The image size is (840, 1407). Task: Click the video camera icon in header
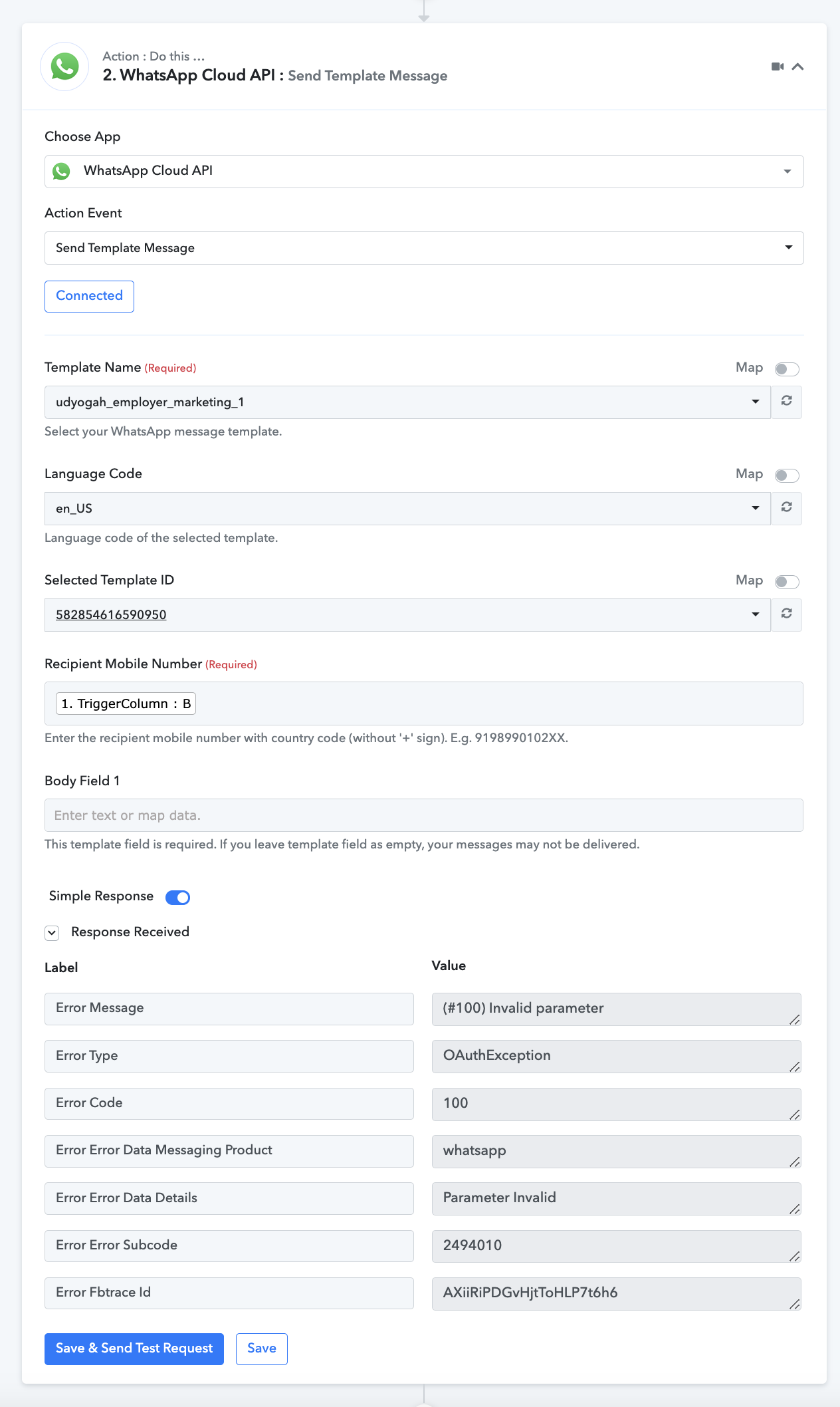pos(778,66)
